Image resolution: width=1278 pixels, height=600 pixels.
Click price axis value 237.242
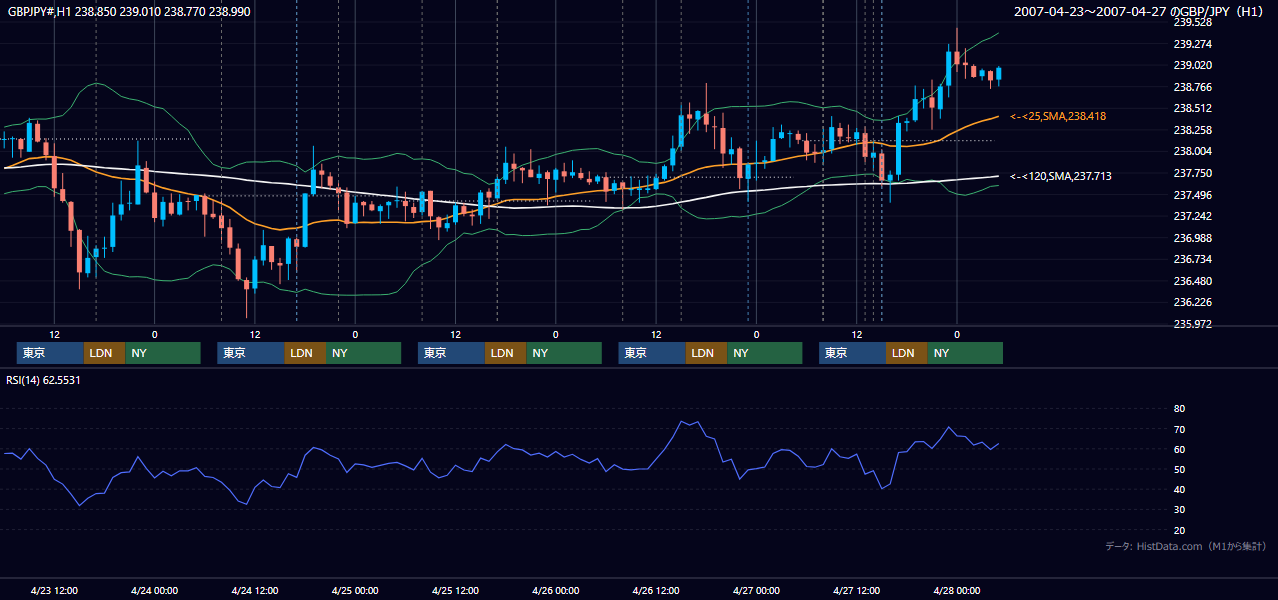(x=1193, y=216)
